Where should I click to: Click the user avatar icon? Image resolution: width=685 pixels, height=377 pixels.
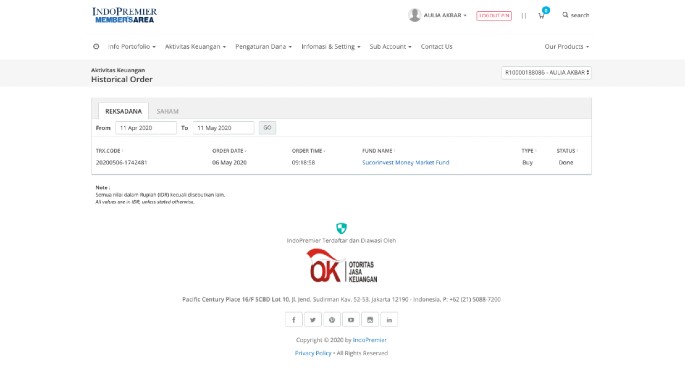(x=414, y=15)
